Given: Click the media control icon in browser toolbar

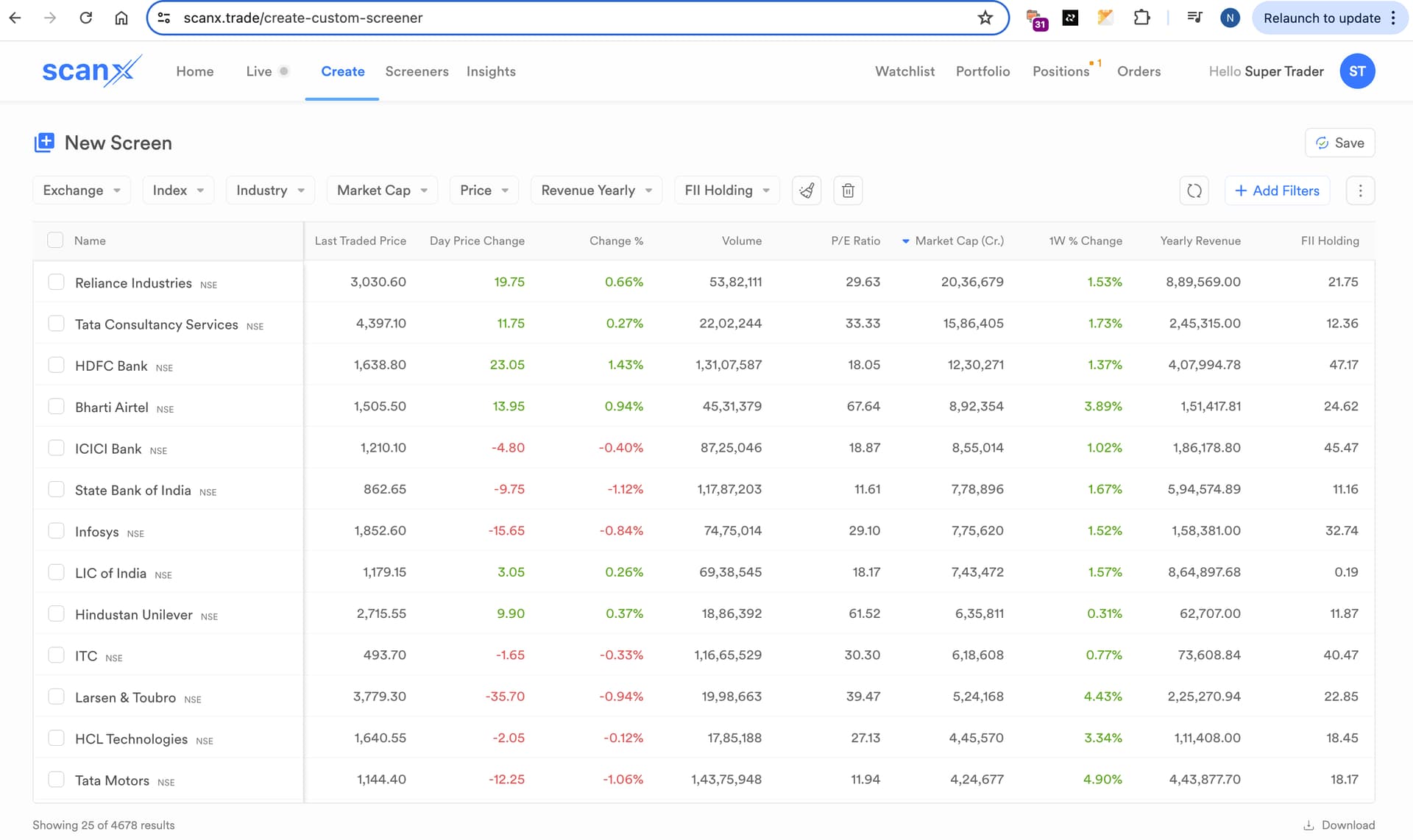Looking at the screenshot, I should coord(1194,18).
